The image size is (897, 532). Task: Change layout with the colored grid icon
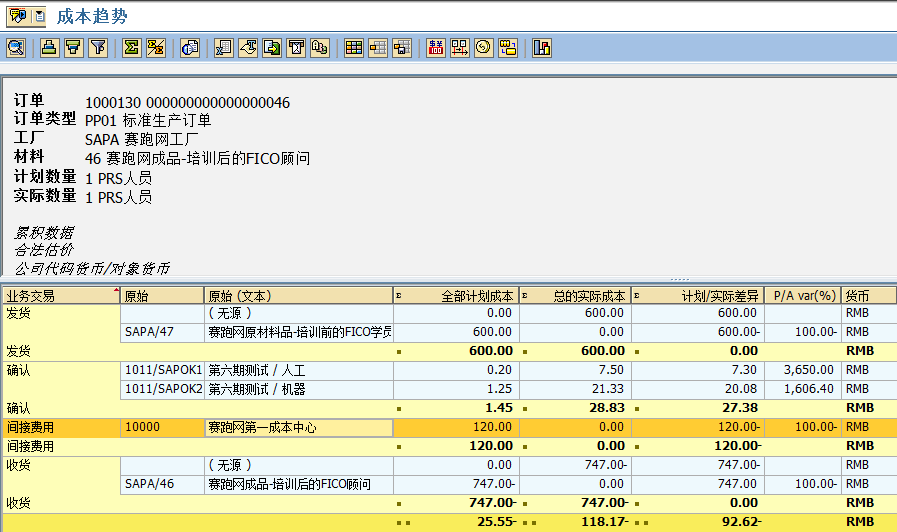(354, 47)
